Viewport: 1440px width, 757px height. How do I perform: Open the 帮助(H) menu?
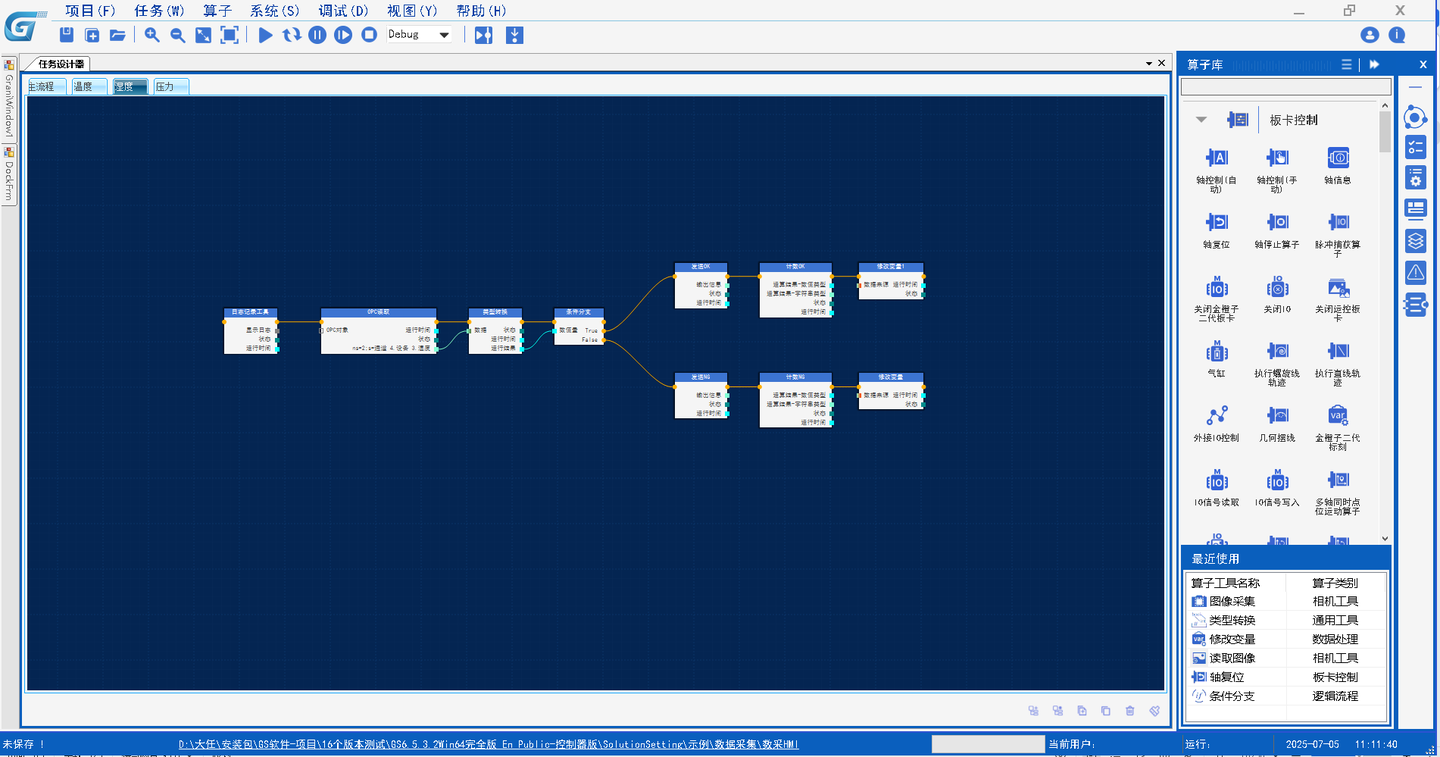pyautogui.click(x=481, y=11)
